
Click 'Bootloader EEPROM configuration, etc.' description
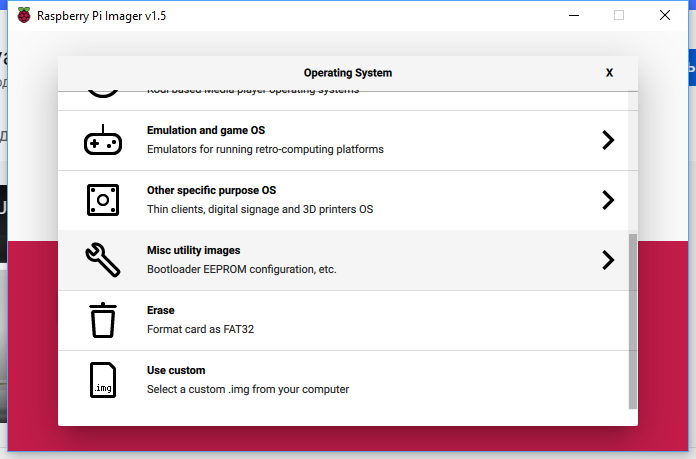[242, 269]
